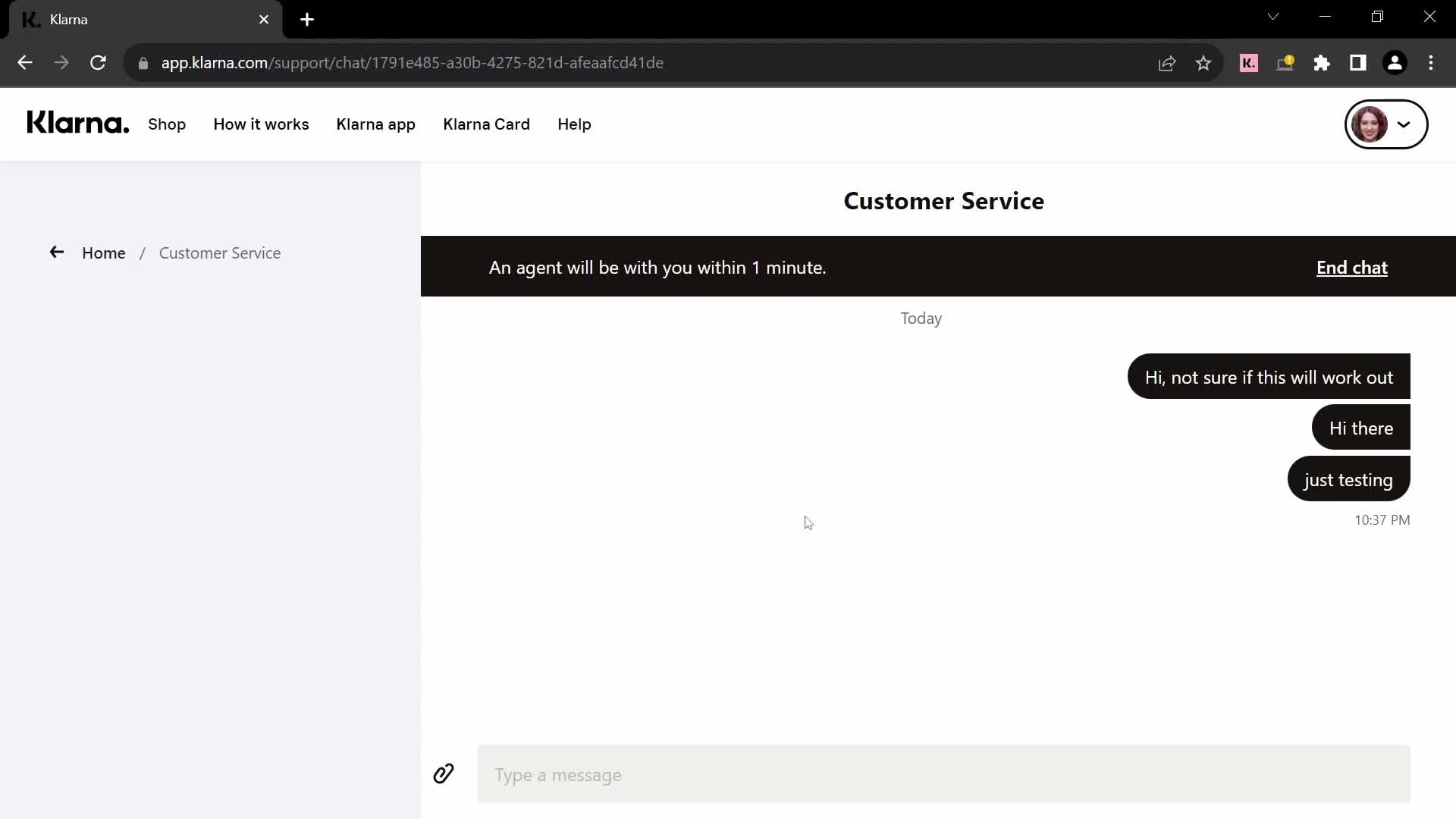Open the Klarna browser extension

click(1249, 64)
